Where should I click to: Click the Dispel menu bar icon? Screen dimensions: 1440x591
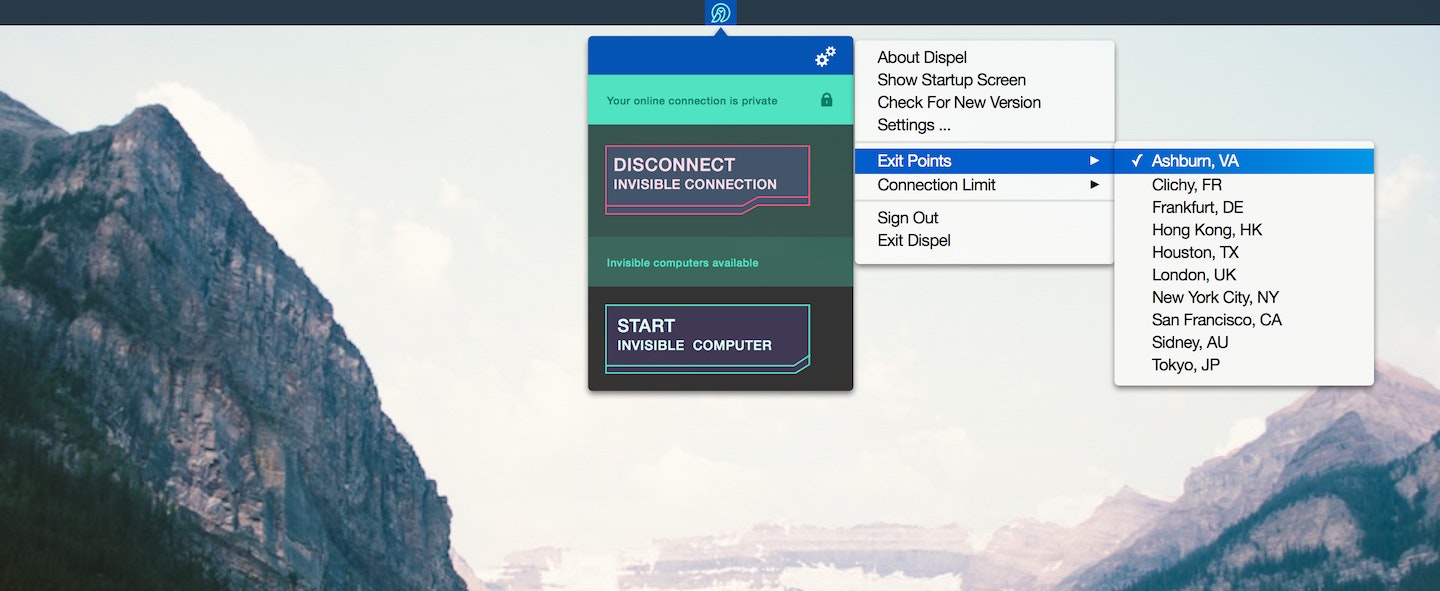[x=720, y=12]
